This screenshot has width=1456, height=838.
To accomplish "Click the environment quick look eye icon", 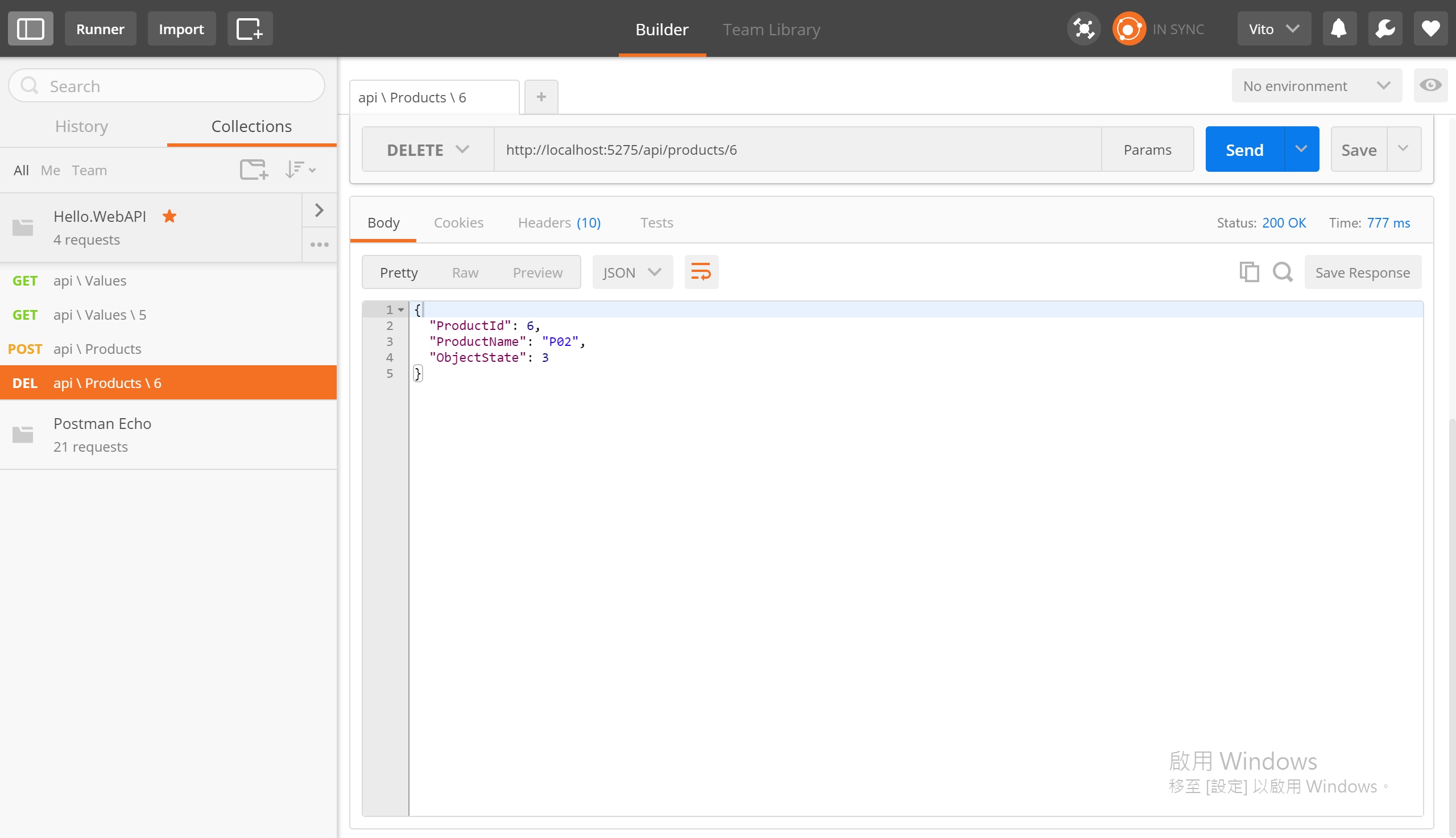I will (1430, 86).
